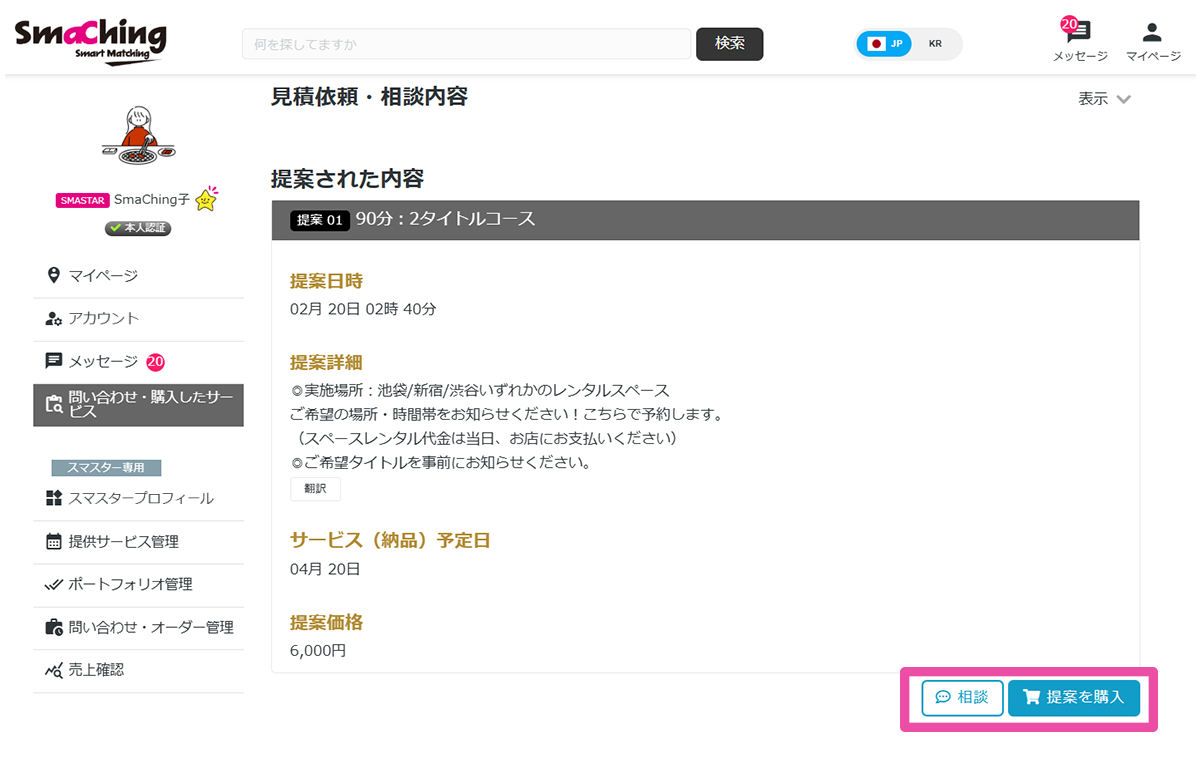Open スマスタープロフィール in sidebar
Screen dimensions: 1200x759
coord(140,498)
